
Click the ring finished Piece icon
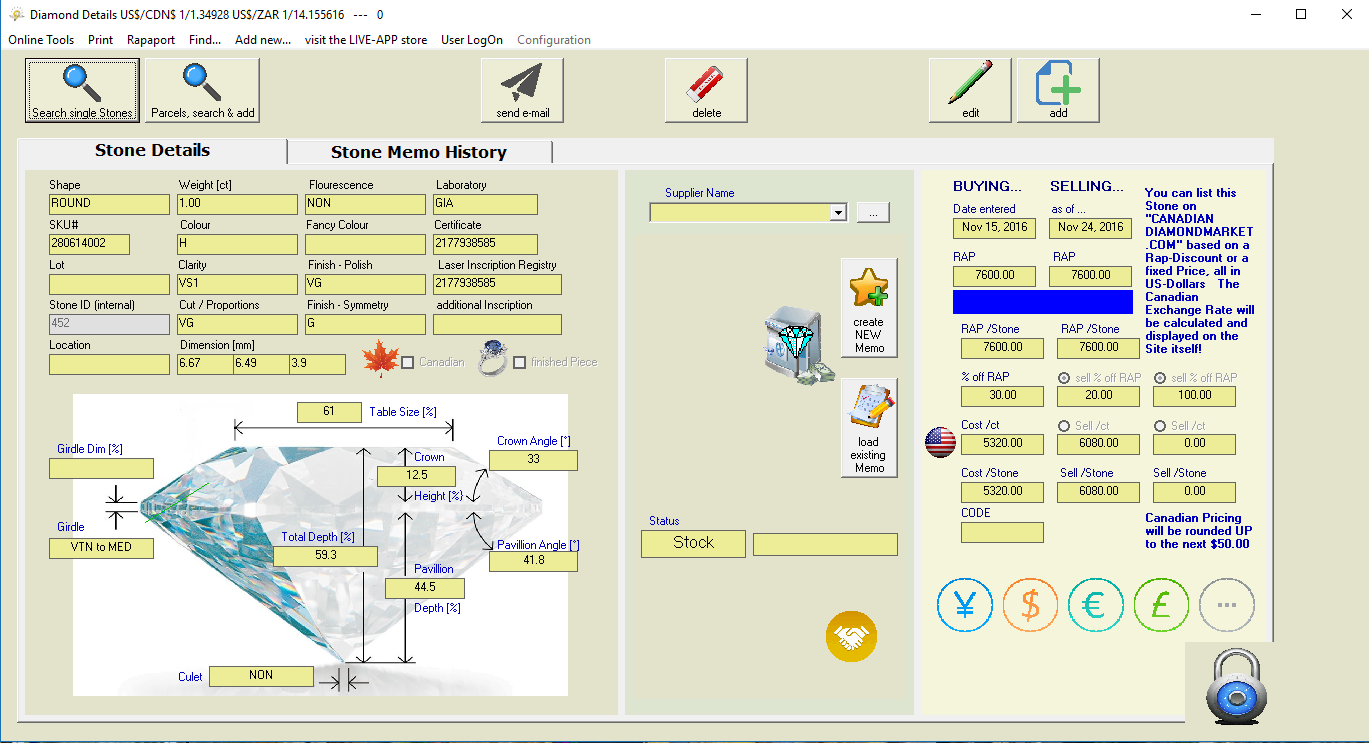coord(493,360)
